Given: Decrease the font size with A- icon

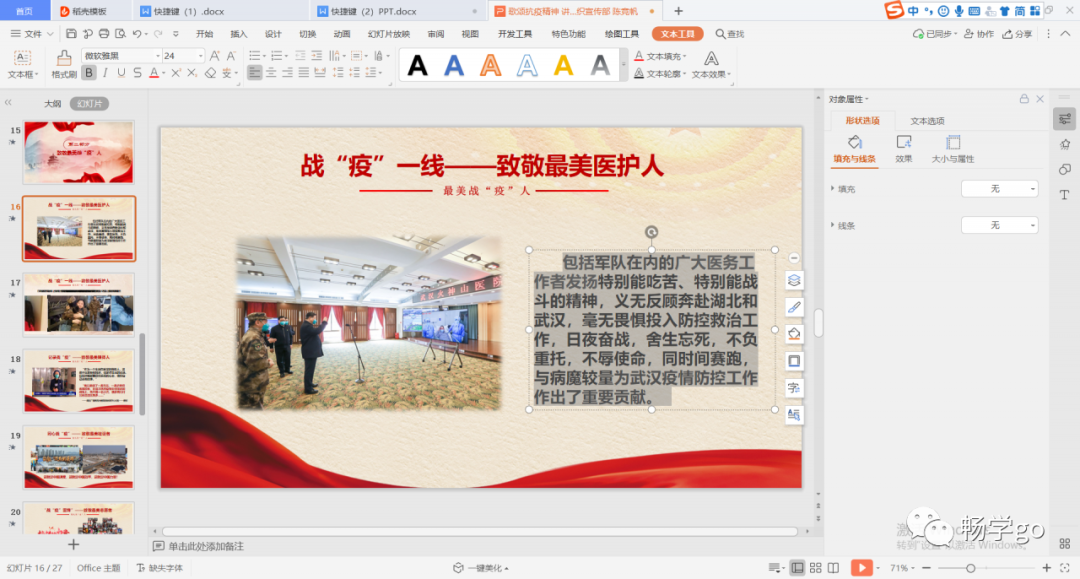Looking at the screenshot, I should pos(231,56).
